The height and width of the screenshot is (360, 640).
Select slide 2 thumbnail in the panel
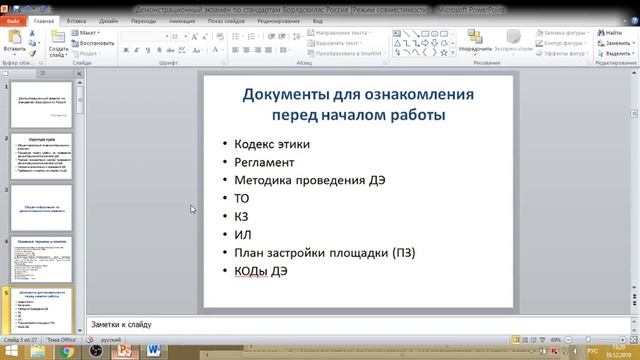coord(41,156)
